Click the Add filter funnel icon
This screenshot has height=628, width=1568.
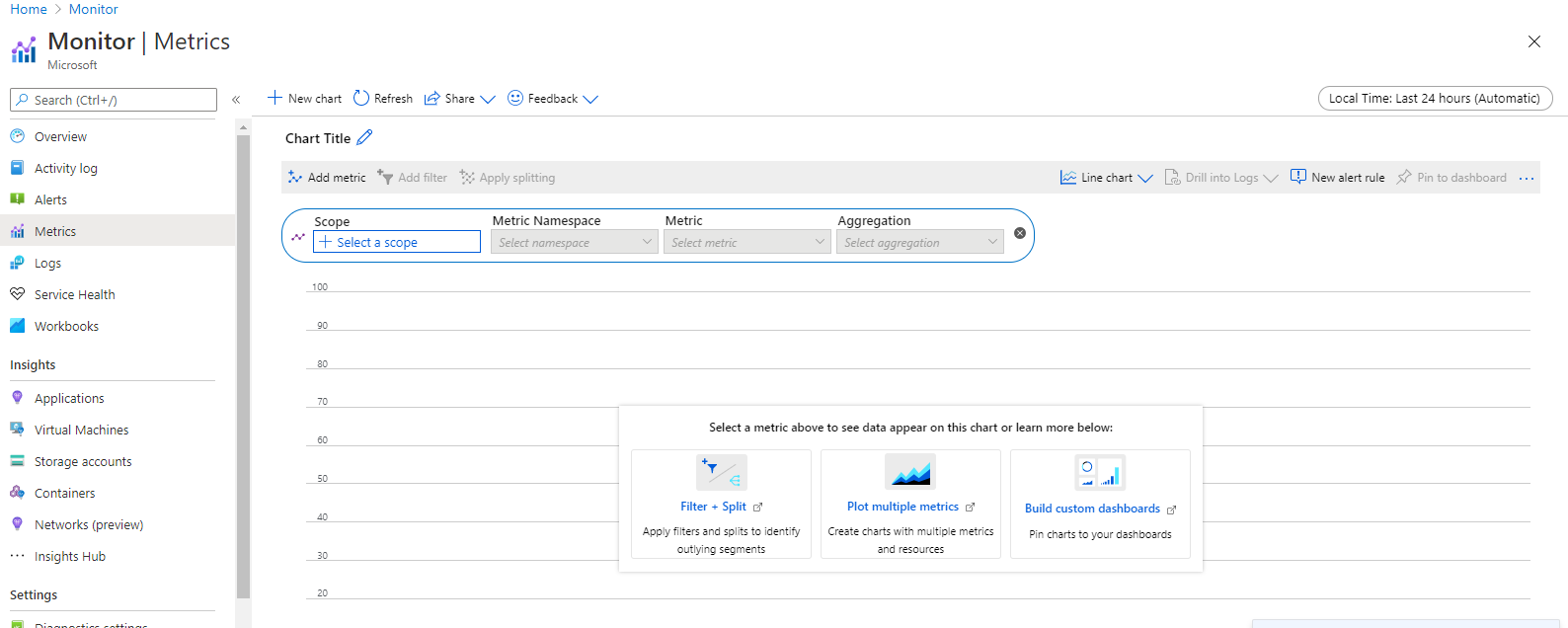385,177
